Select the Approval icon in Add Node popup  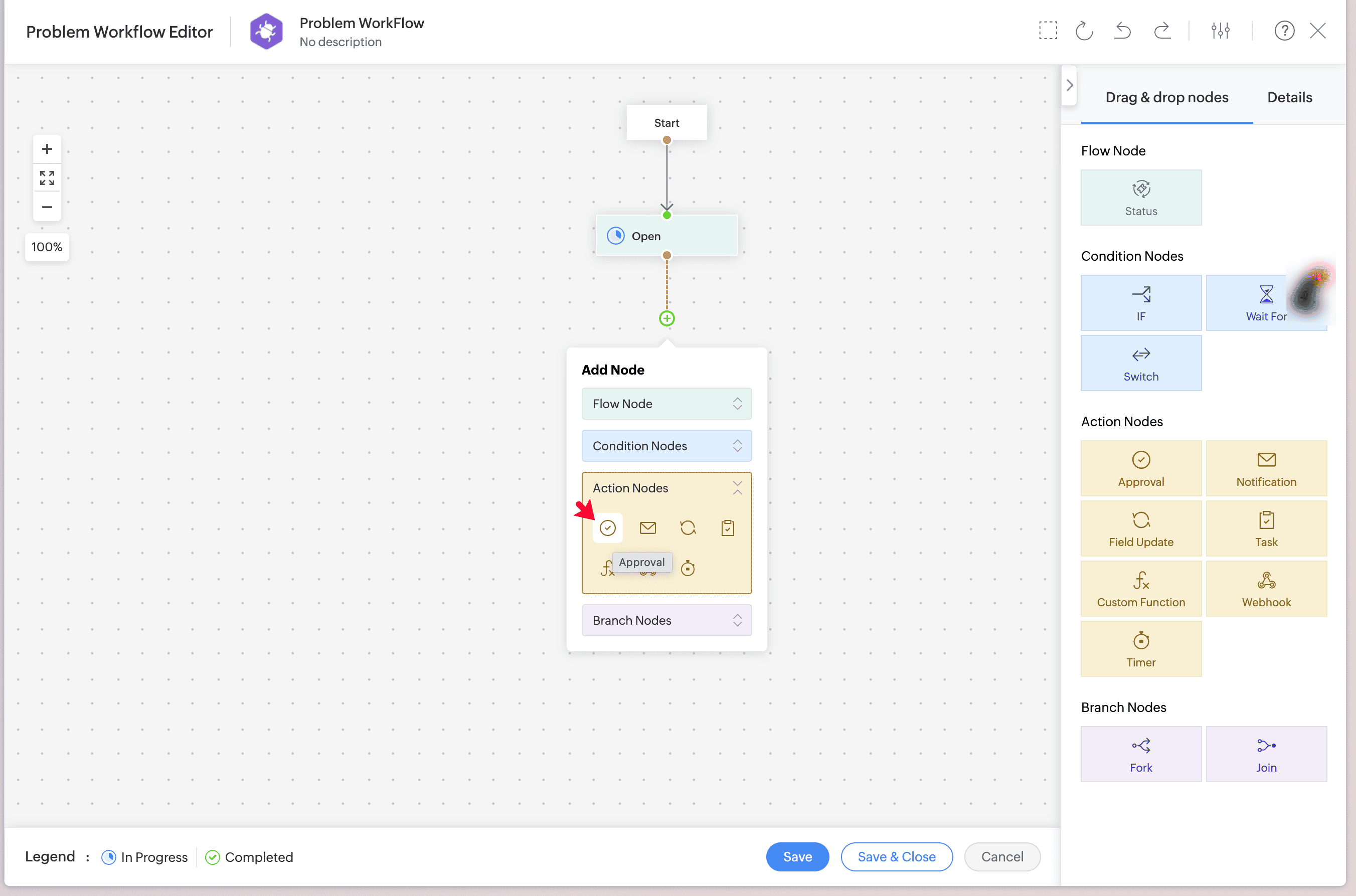pyautogui.click(x=607, y=527)
